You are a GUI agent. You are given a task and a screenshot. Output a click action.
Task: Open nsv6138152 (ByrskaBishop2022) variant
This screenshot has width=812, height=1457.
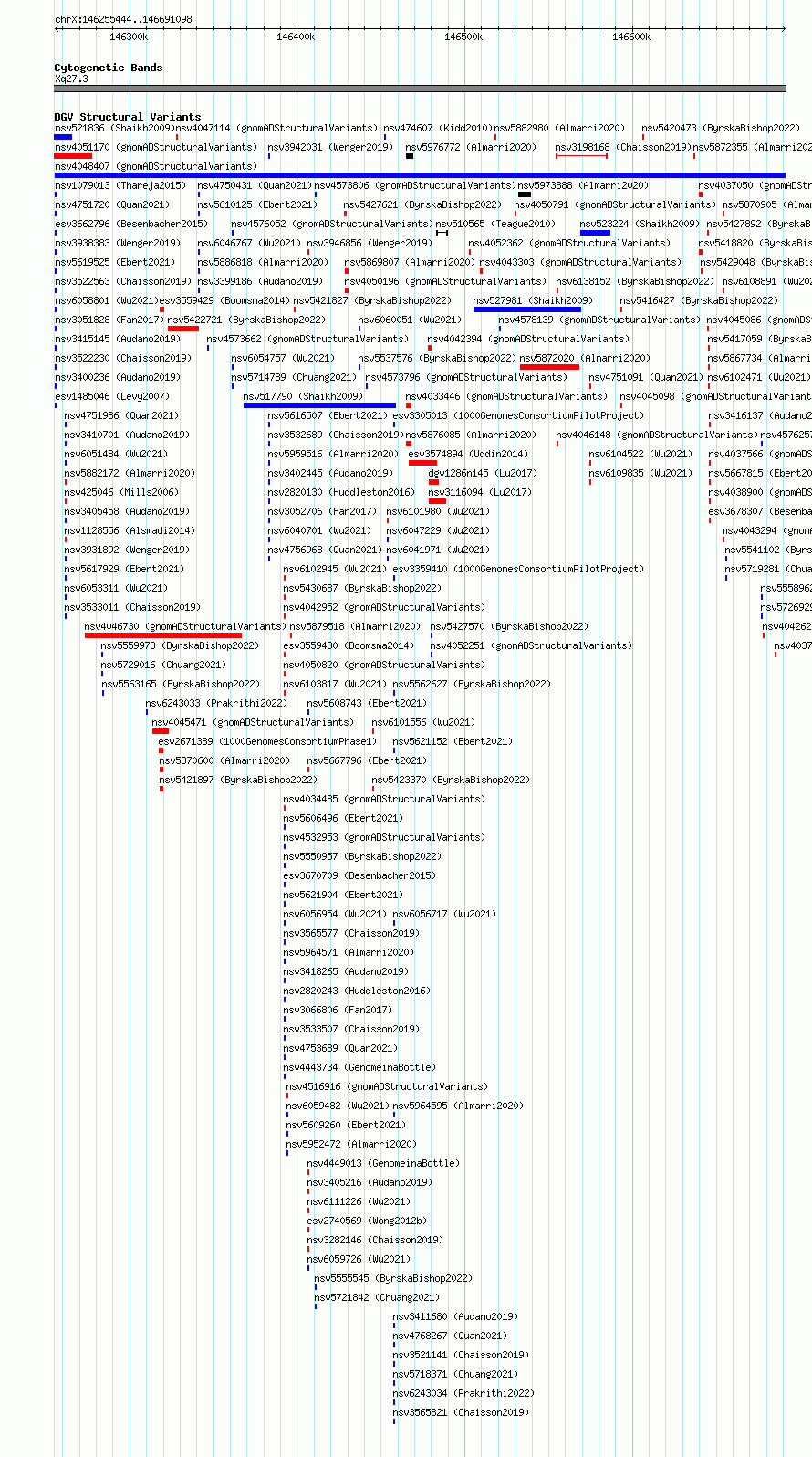click(x=635, y=282)
